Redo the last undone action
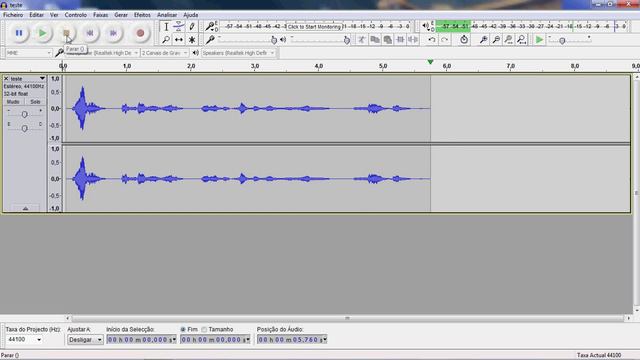The height and width of the screenshot is (360, 640). (444, 40)
